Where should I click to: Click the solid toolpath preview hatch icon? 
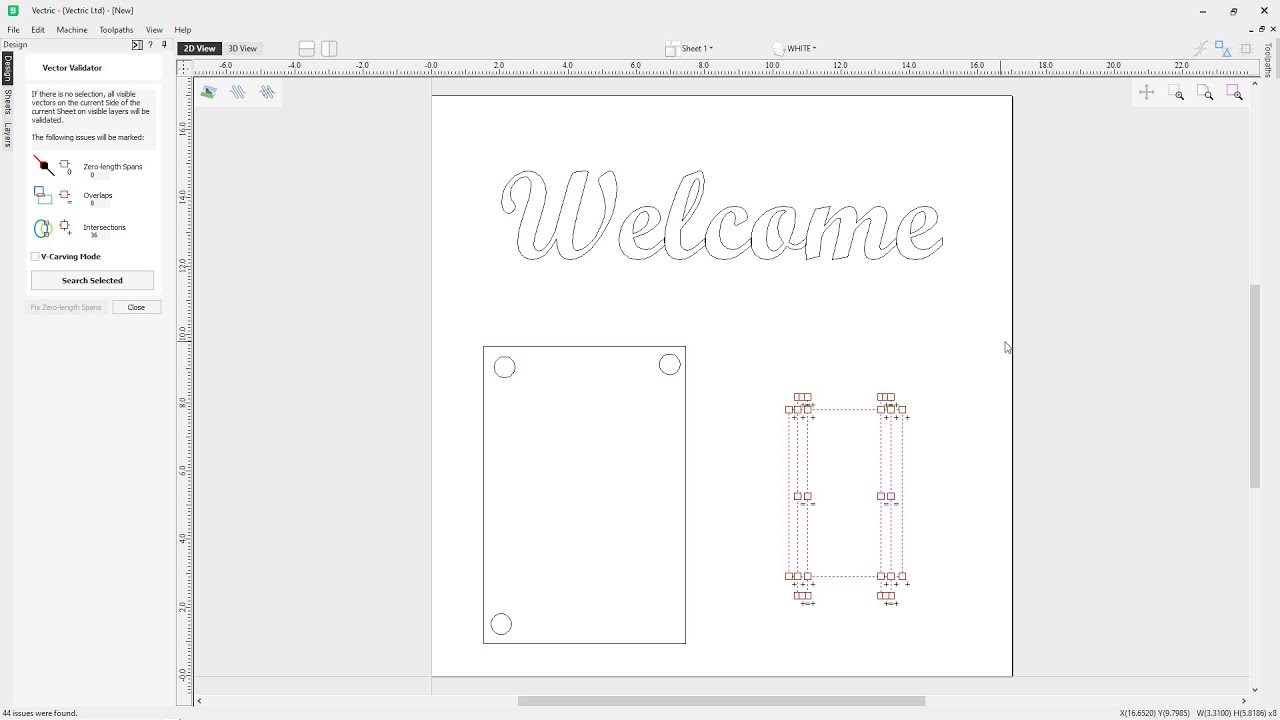click(267, 92)
